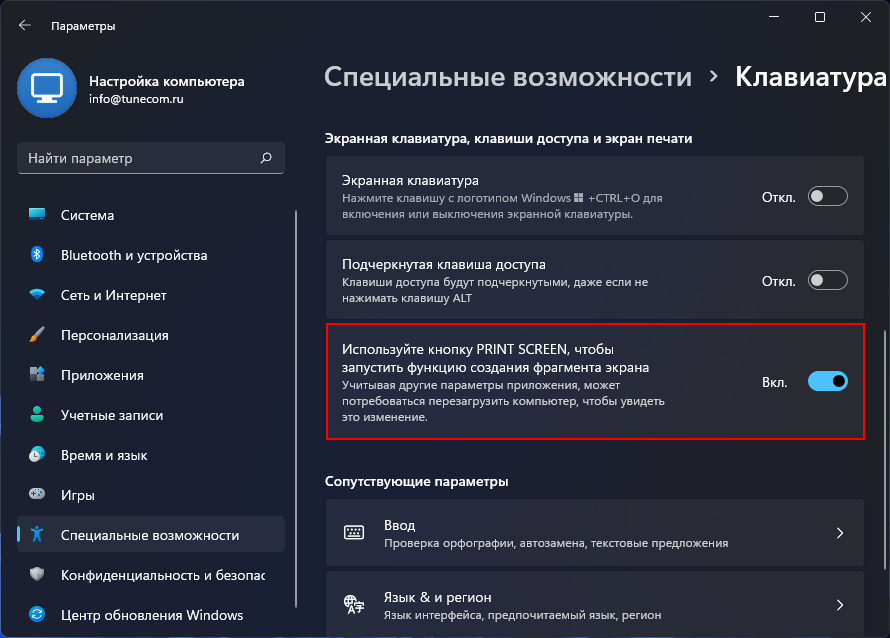Click the search magnifier icon
890x638 pixels.
[x=266, y=158]
